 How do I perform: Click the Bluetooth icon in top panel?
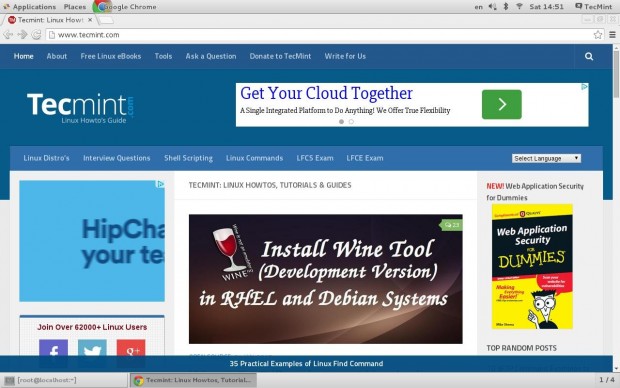pyautogui.click(x=506, y=6)
